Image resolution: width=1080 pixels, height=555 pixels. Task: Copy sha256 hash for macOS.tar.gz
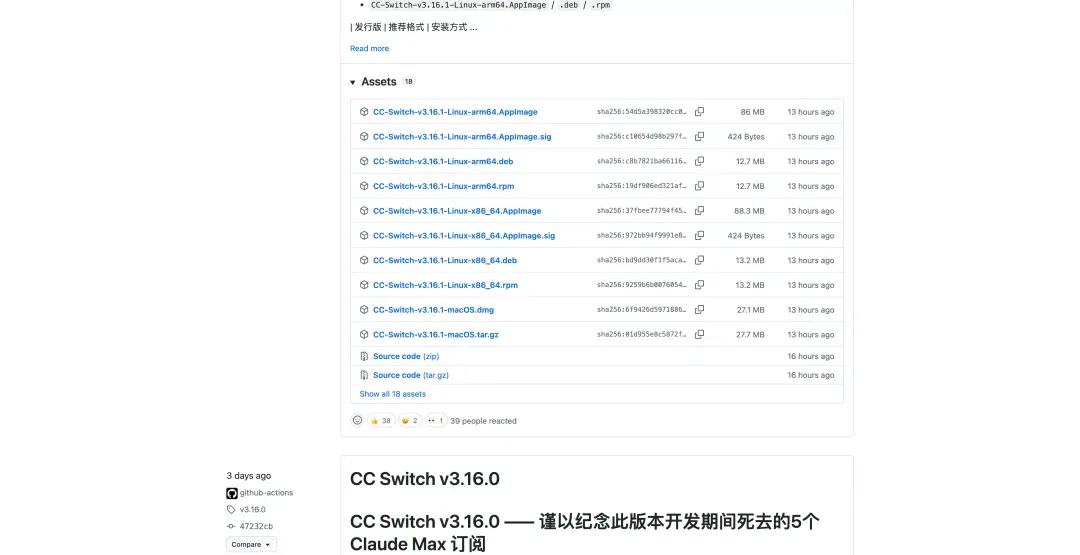pos(699,335)
